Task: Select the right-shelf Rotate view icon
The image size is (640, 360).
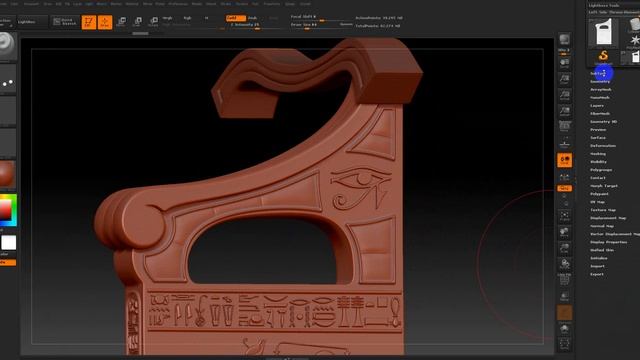Action: (x=564, y=264)
